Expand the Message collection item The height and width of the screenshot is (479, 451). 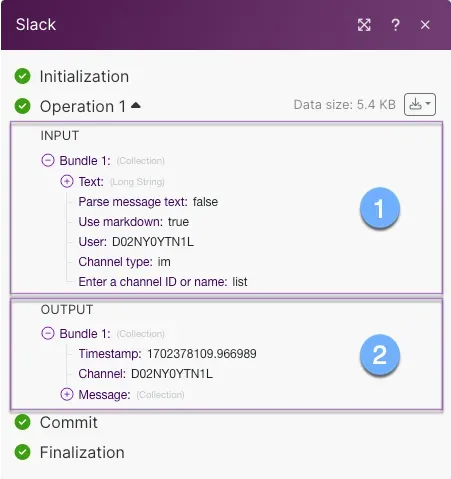pyautogui.click(x=67, y=394)
